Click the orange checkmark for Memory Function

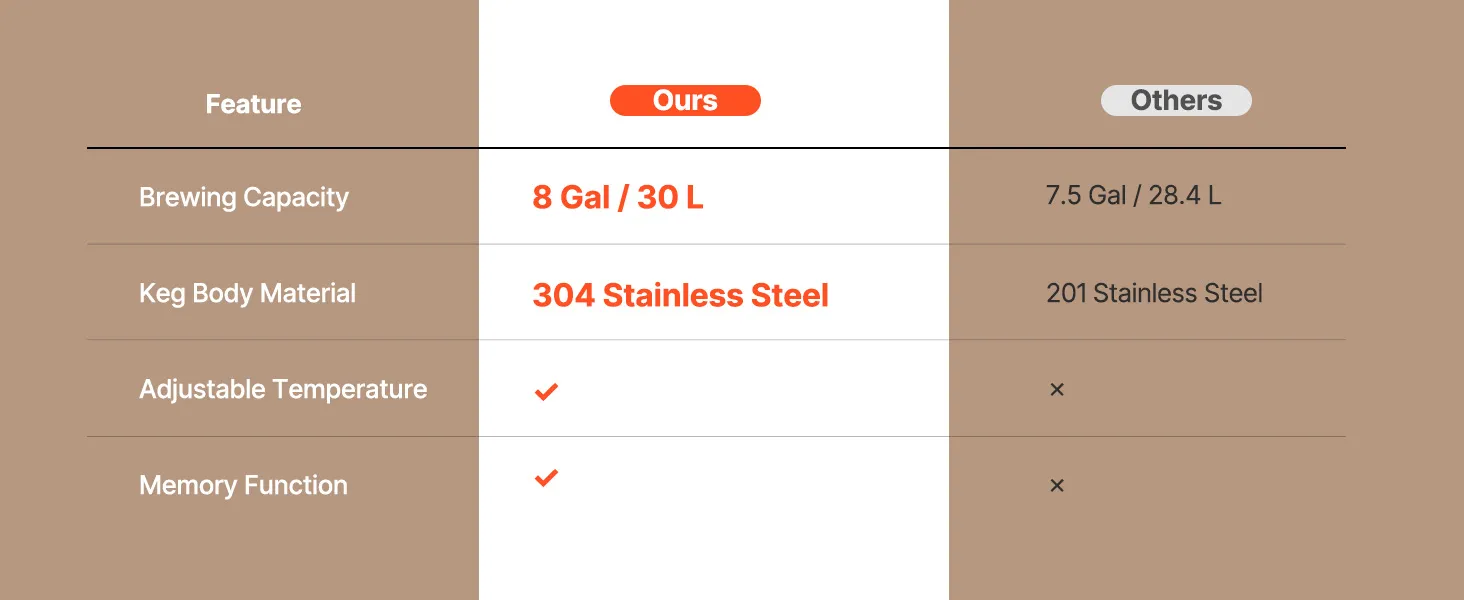[545, 478]
